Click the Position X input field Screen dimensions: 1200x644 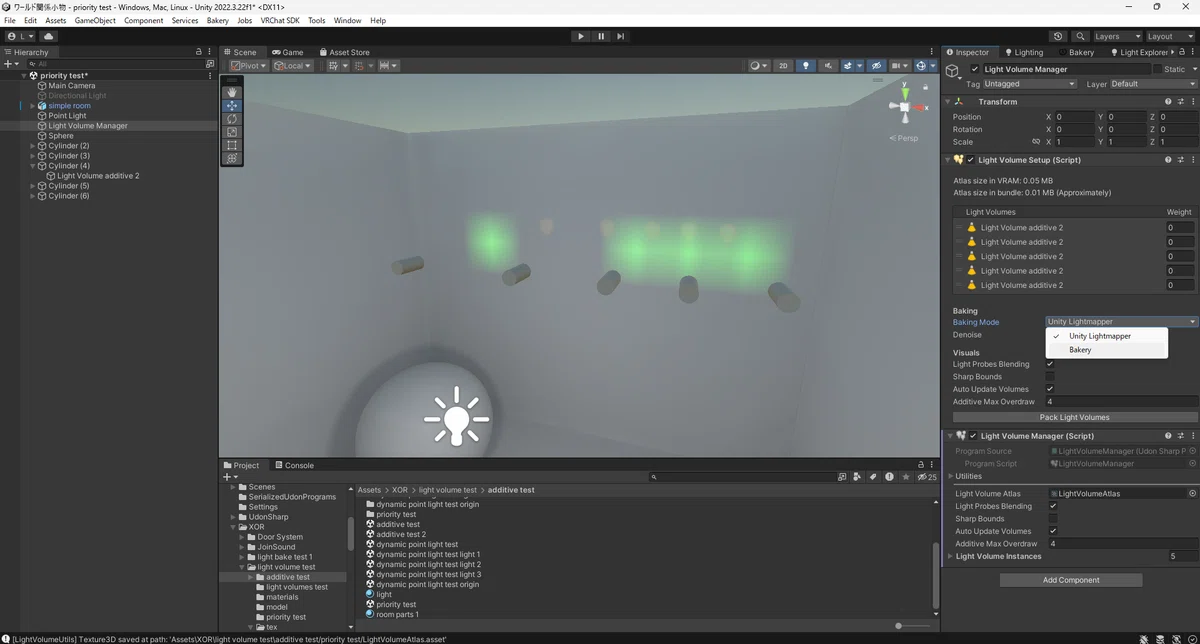1075,117
